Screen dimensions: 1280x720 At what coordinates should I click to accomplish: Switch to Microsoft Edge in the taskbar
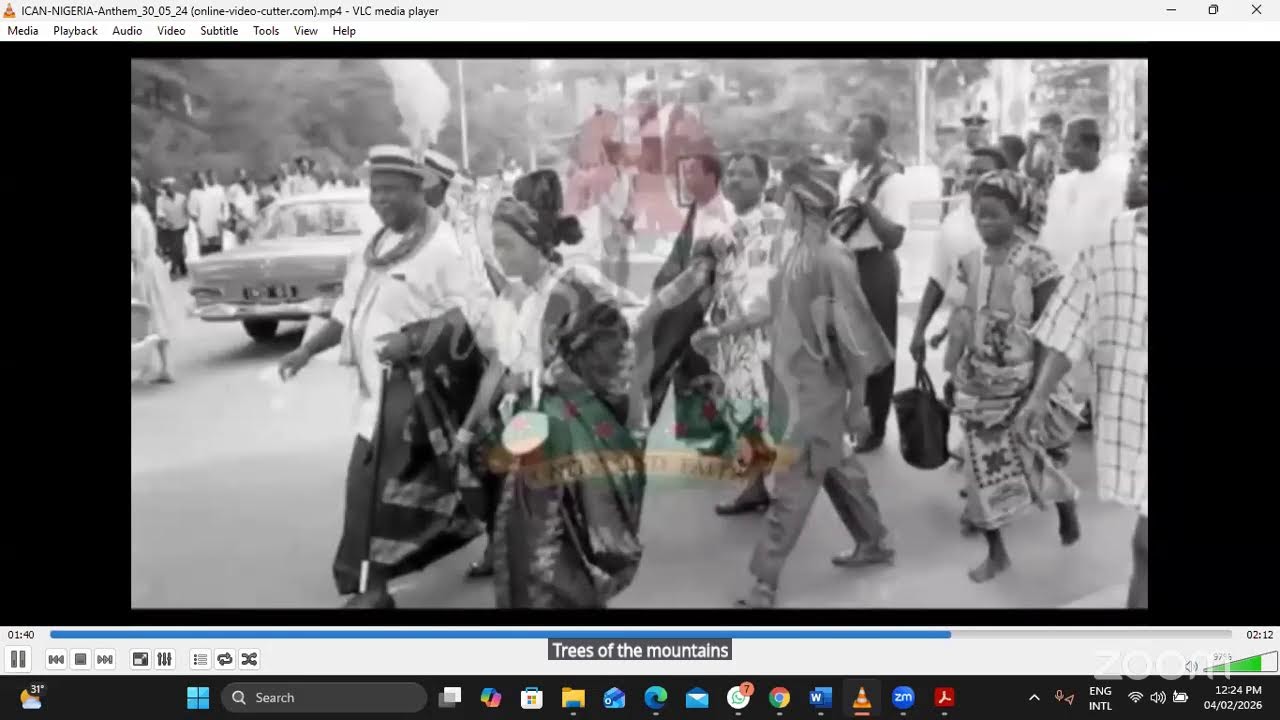655,698
